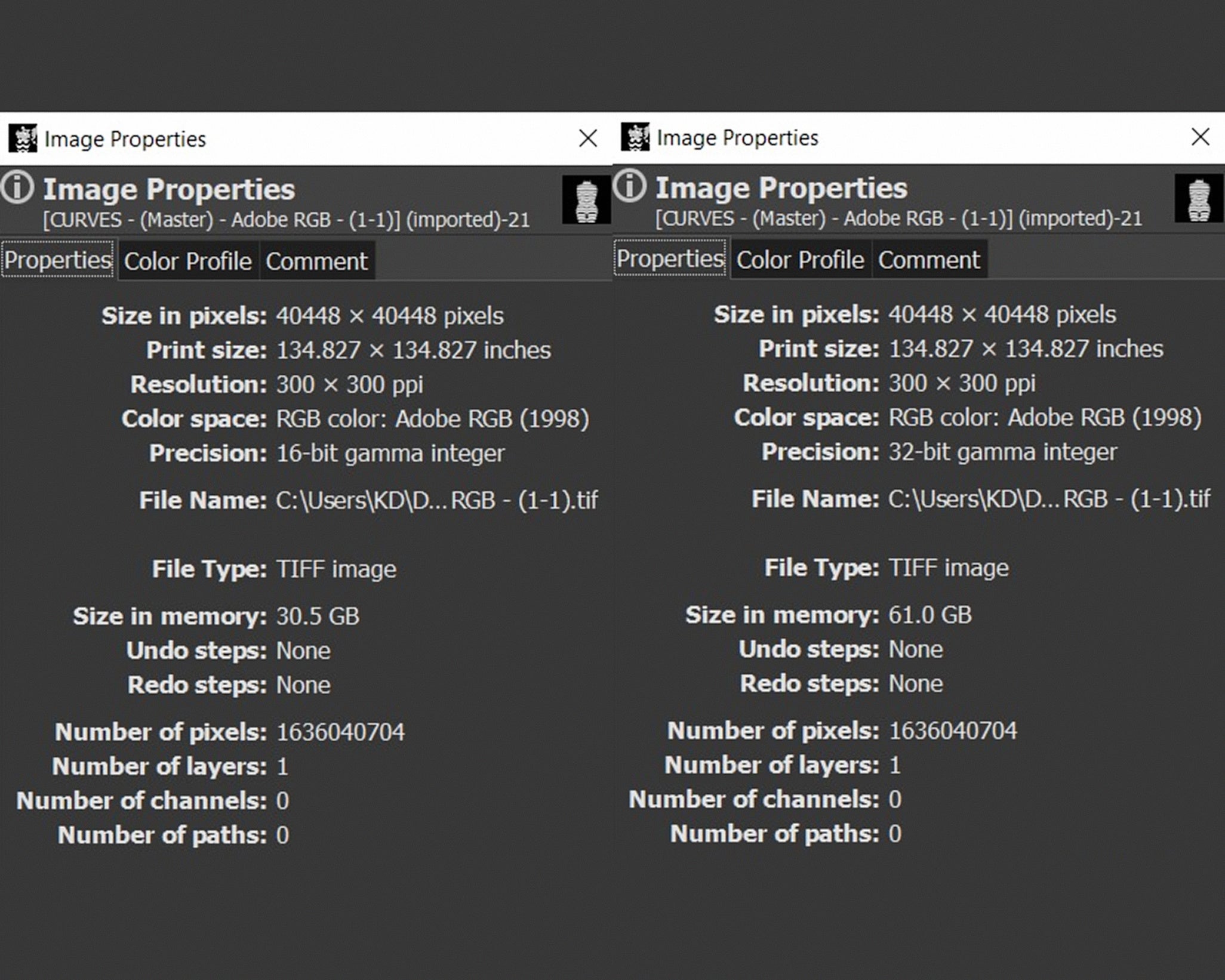Click right dialog Redo steps 'None' value
Viewport: 1225px width, 980px height.
(916, 683)
